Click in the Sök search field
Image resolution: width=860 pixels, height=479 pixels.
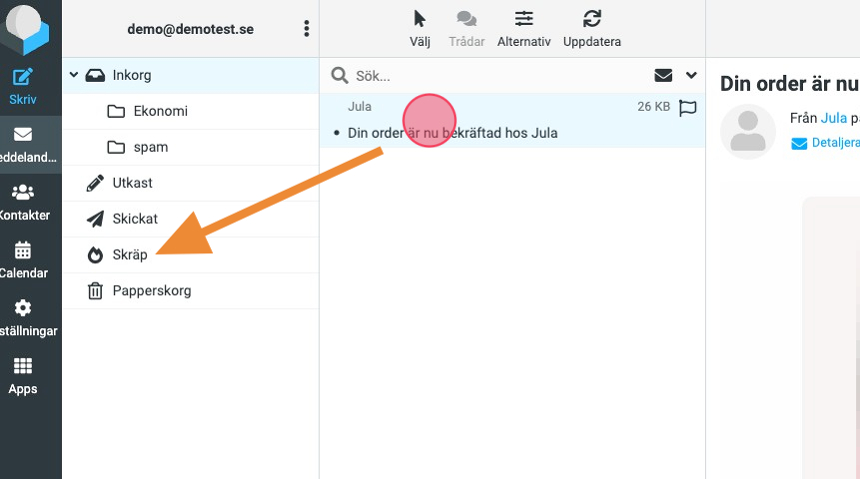click(490, 76)
